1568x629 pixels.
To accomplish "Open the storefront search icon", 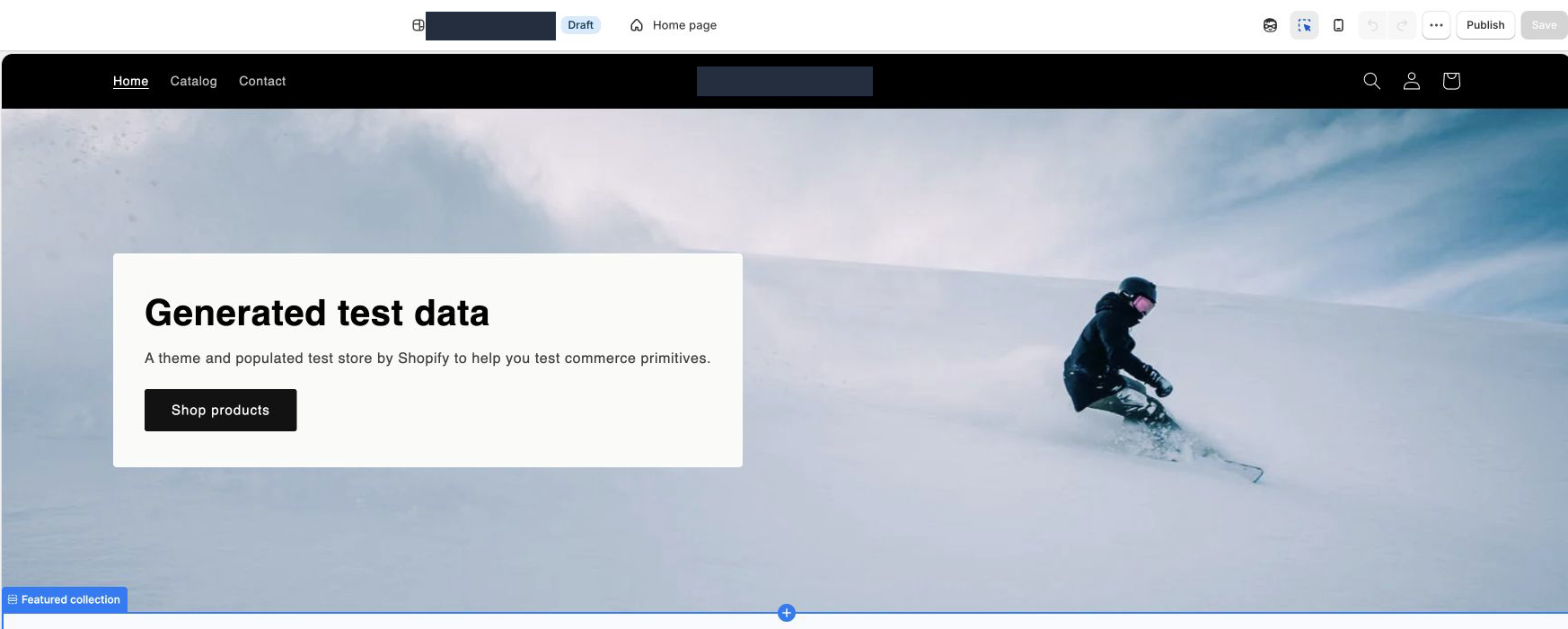I will pyautogui.click(x=1371, y=81).
